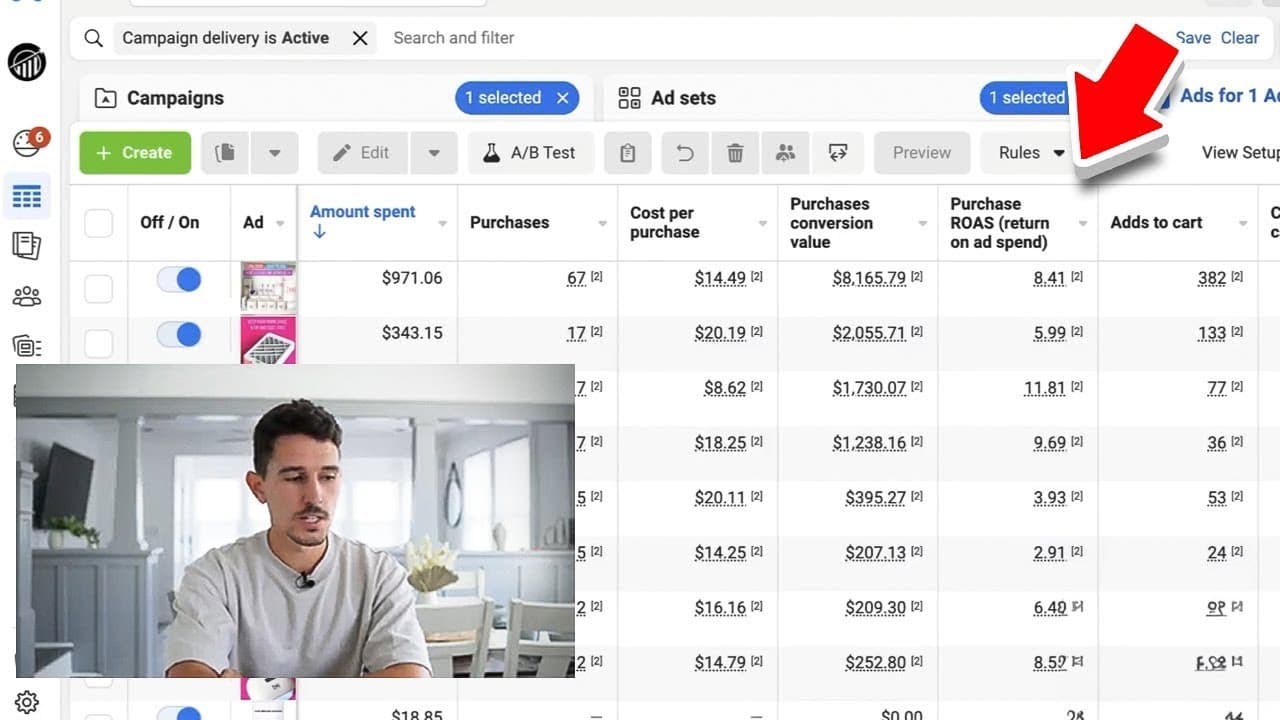The image size is (1280, 720).
Task: Expand the Duplicate options dropdown arrow
Action: (274, 153)
